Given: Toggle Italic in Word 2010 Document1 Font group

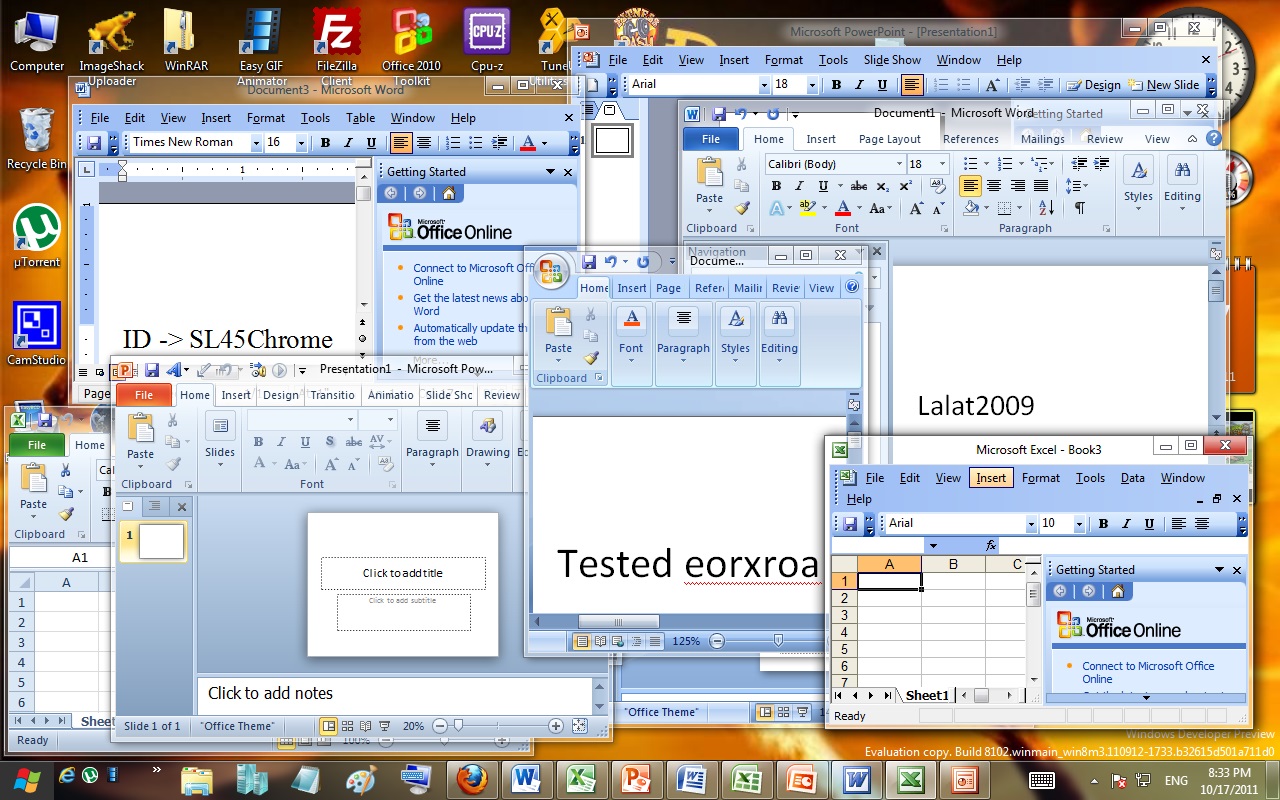Looking at the screenshot, I should (x=799, y=186).
